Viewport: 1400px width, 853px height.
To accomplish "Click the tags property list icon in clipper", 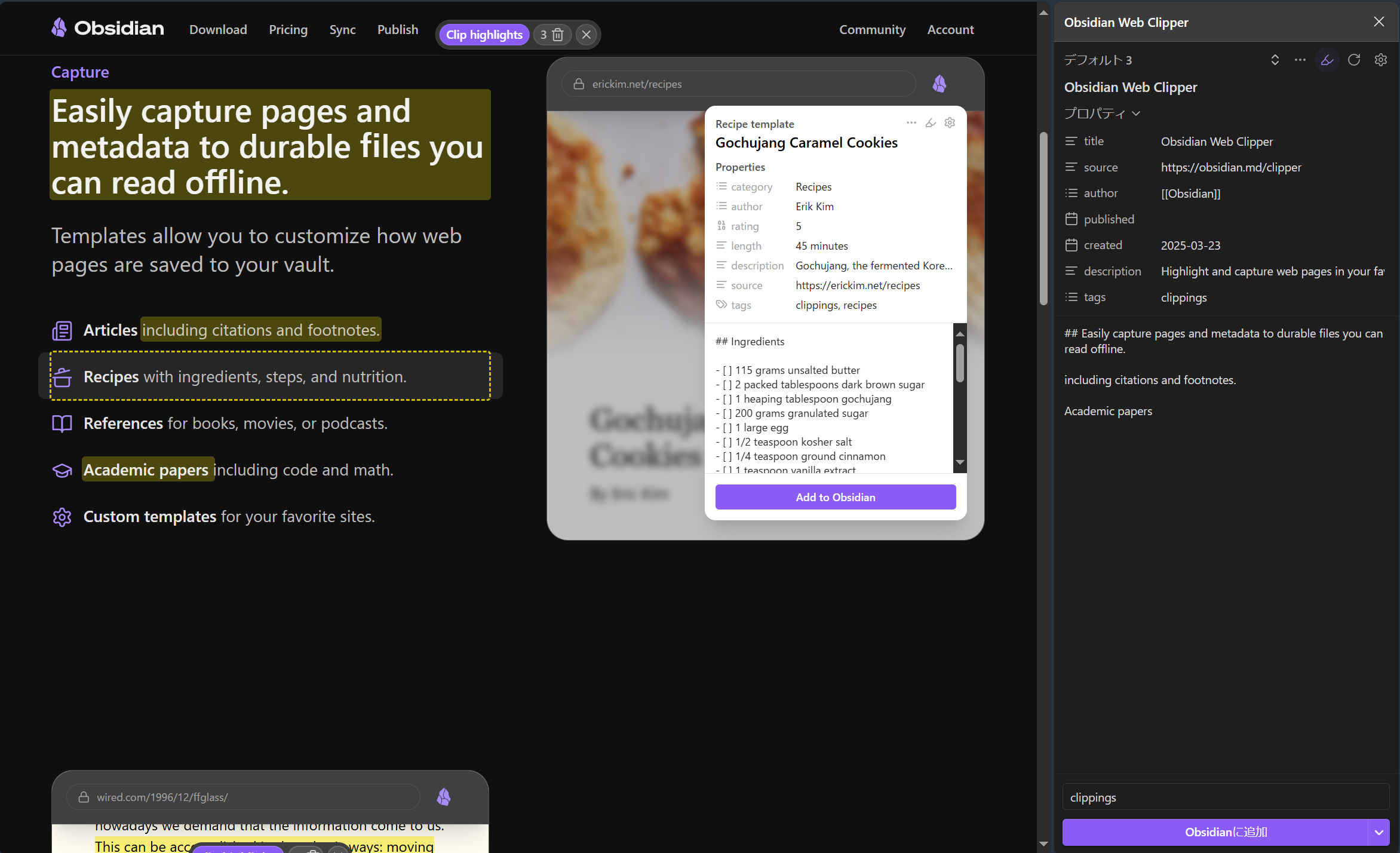I will point(1071,297).
